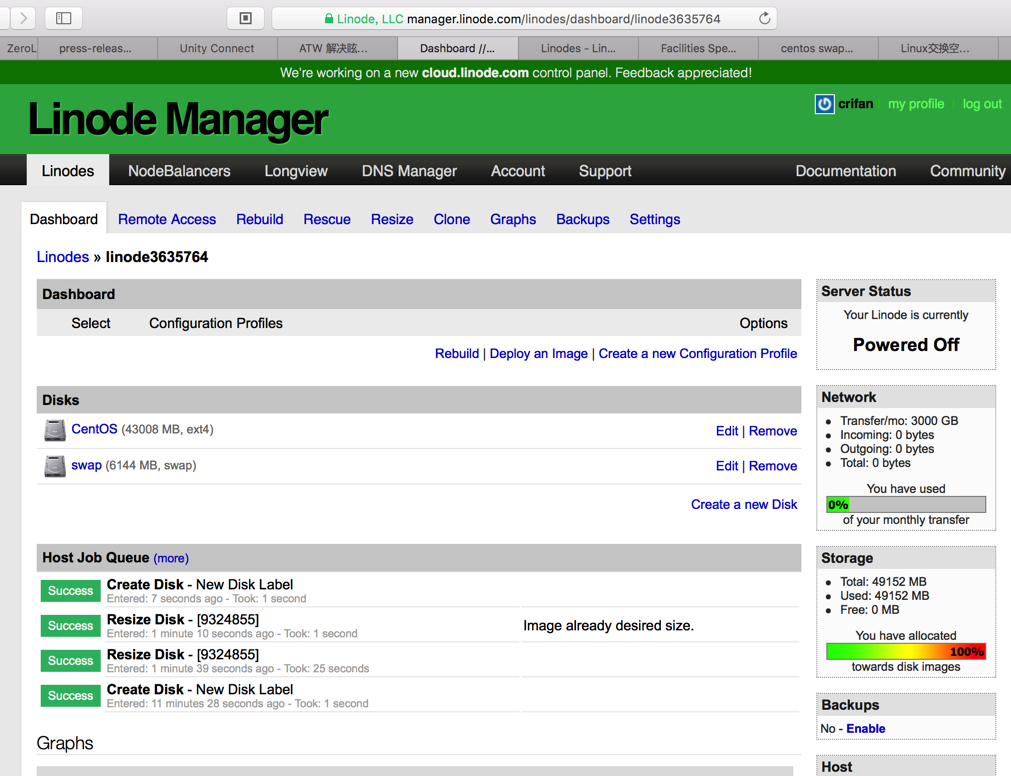Switch to the press-releas... browser tab

tap(97, 48)
